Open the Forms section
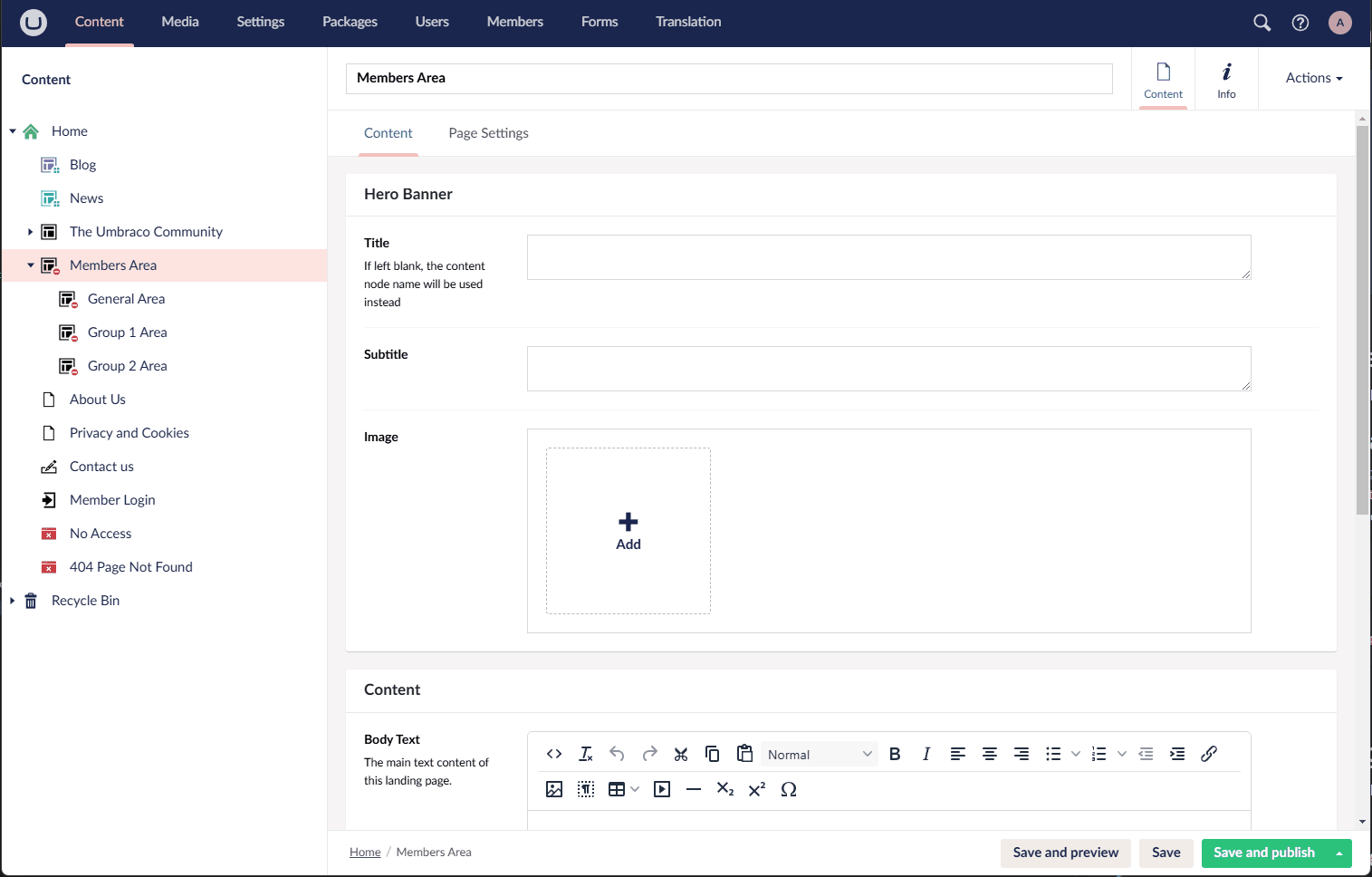1372x877 pixels. coord(600,22)
